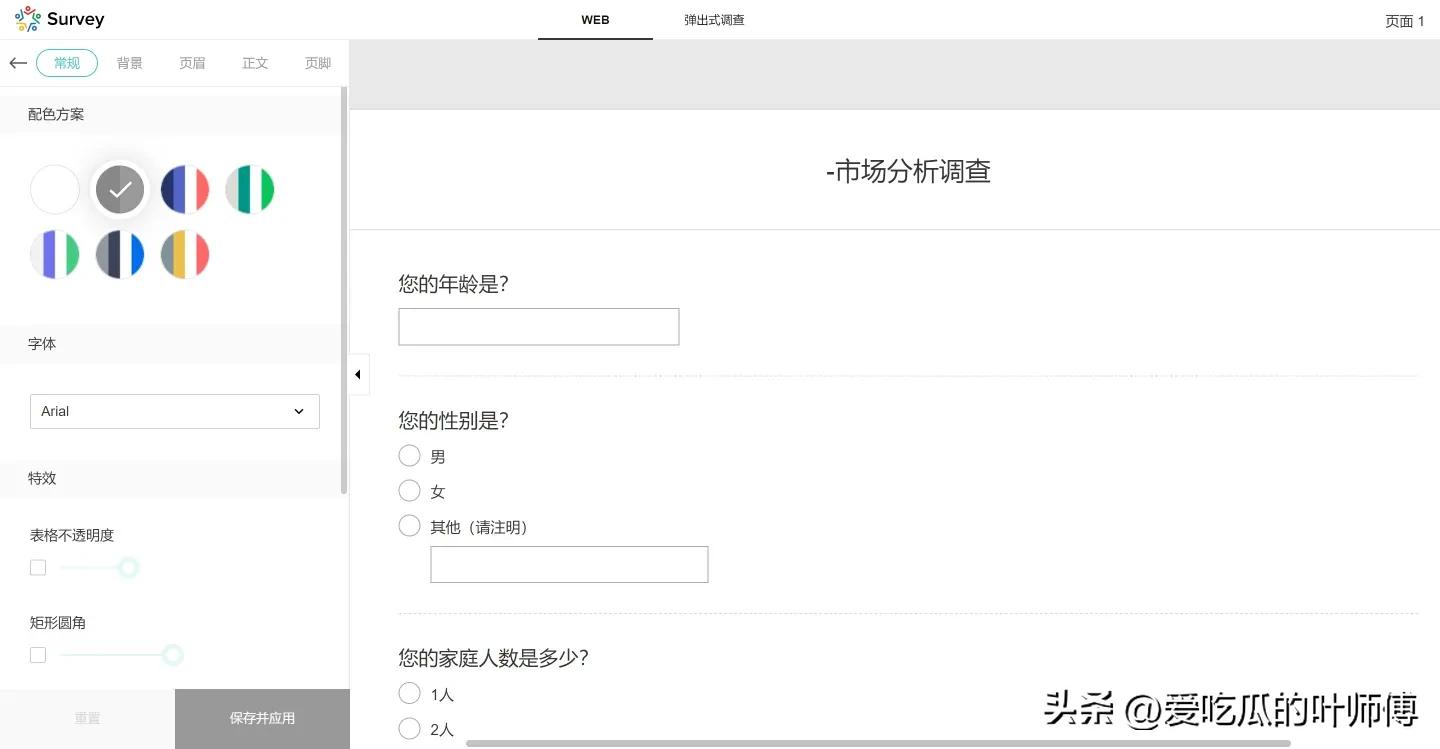Screen dimensions: 1440x749
Task: Choose the 女 option for gender
Action: pyautogui.click(x=409, y=490)
